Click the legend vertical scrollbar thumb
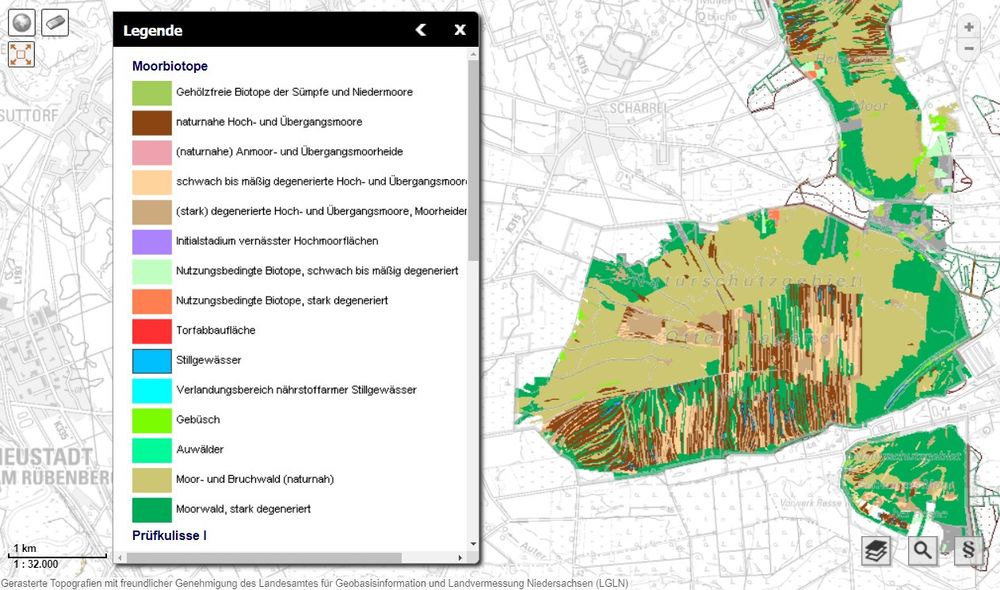The image size is (1000, 590). point(473,160)
